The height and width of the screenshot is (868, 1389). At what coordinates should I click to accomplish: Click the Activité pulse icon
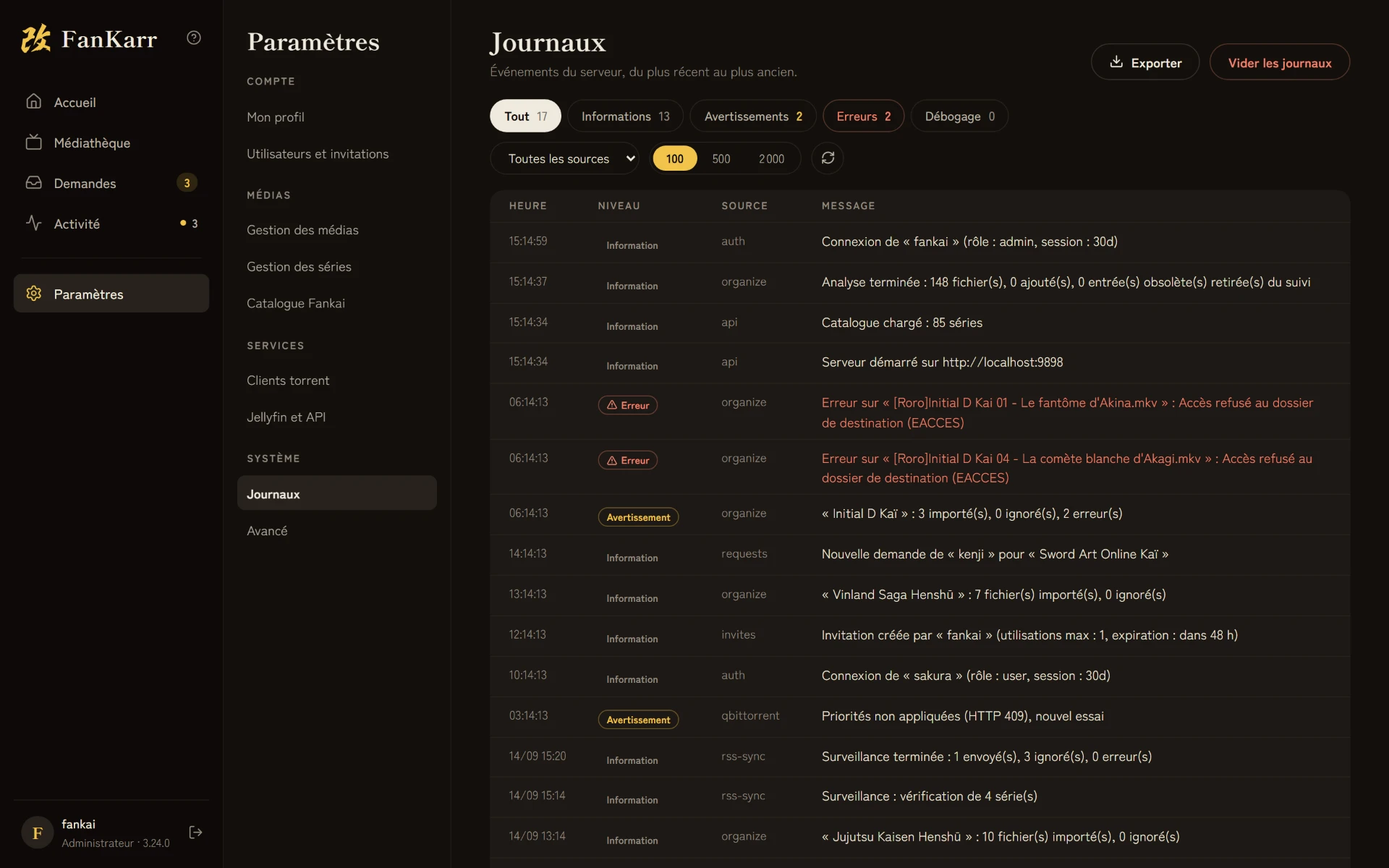[34, 223]
